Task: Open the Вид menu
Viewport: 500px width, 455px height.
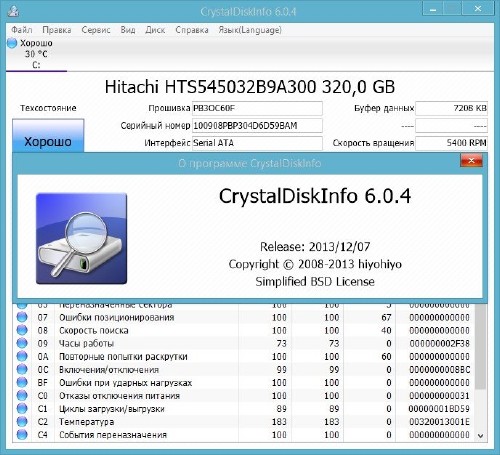Action: point(128,30)
